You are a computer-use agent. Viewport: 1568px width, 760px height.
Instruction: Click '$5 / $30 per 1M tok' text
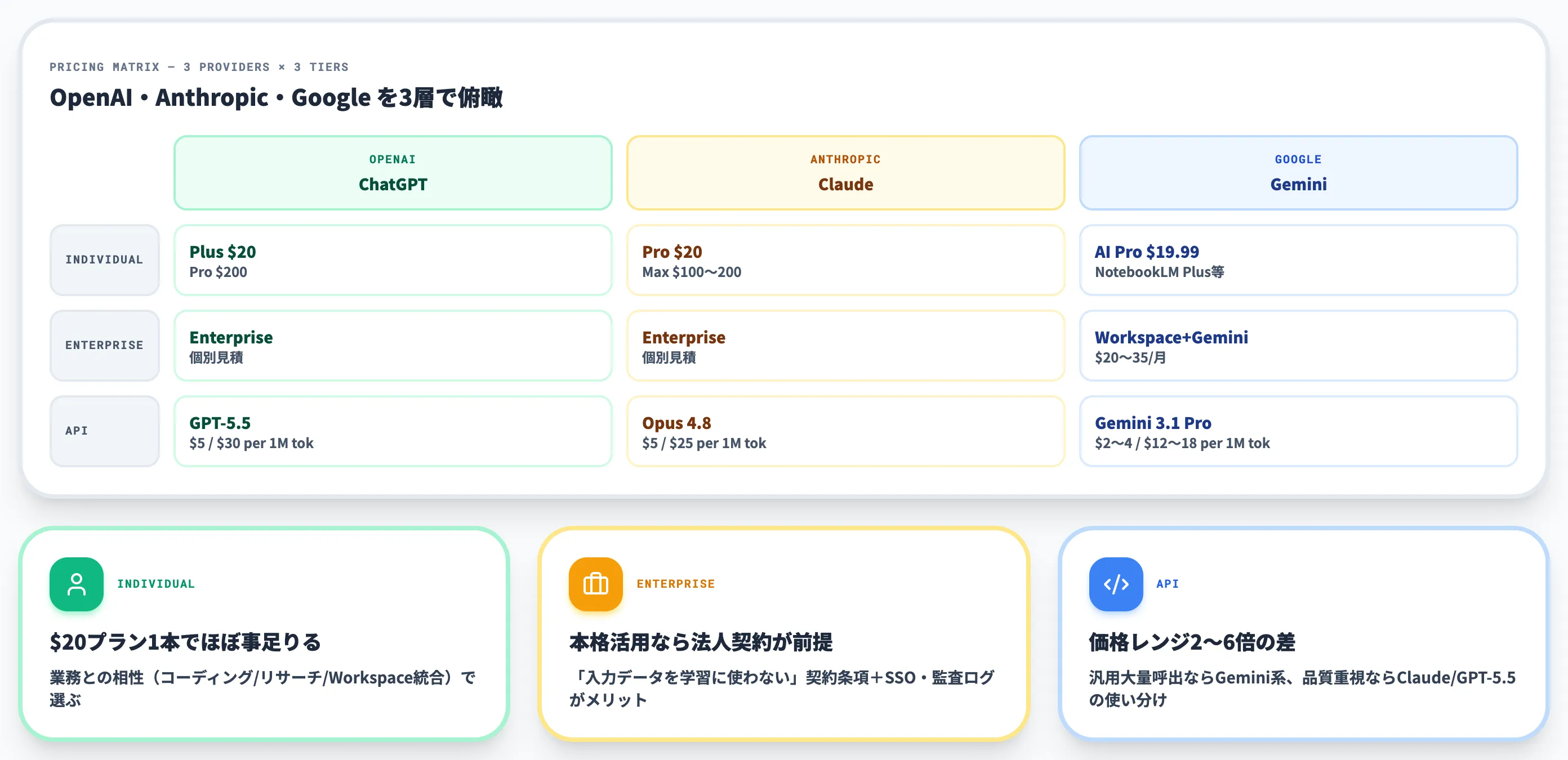point(251,443)
